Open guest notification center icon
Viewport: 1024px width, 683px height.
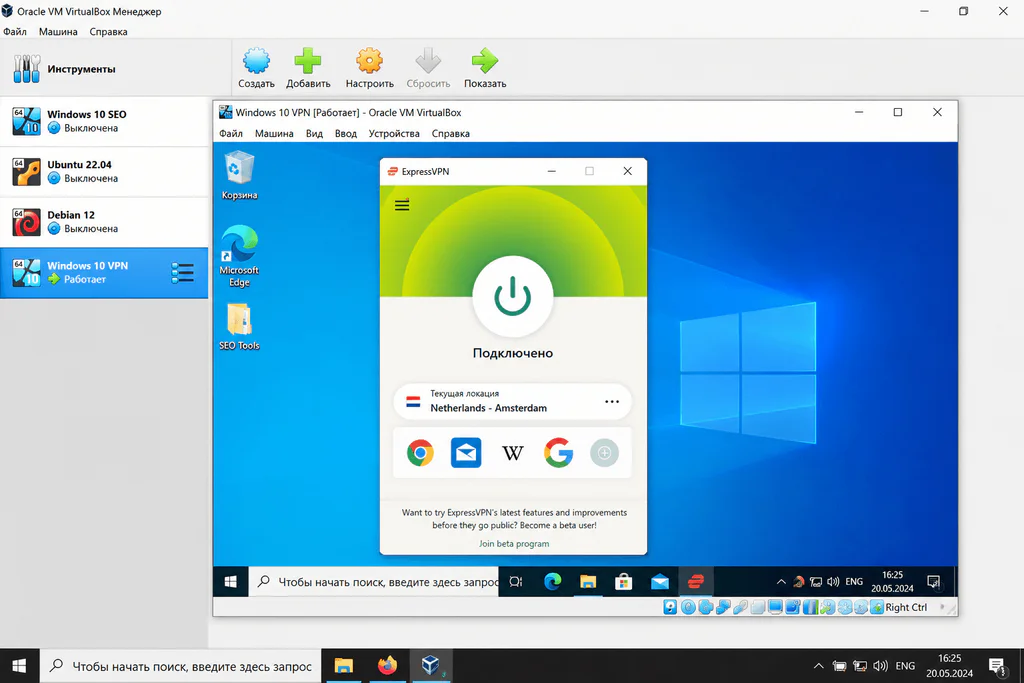934,582
